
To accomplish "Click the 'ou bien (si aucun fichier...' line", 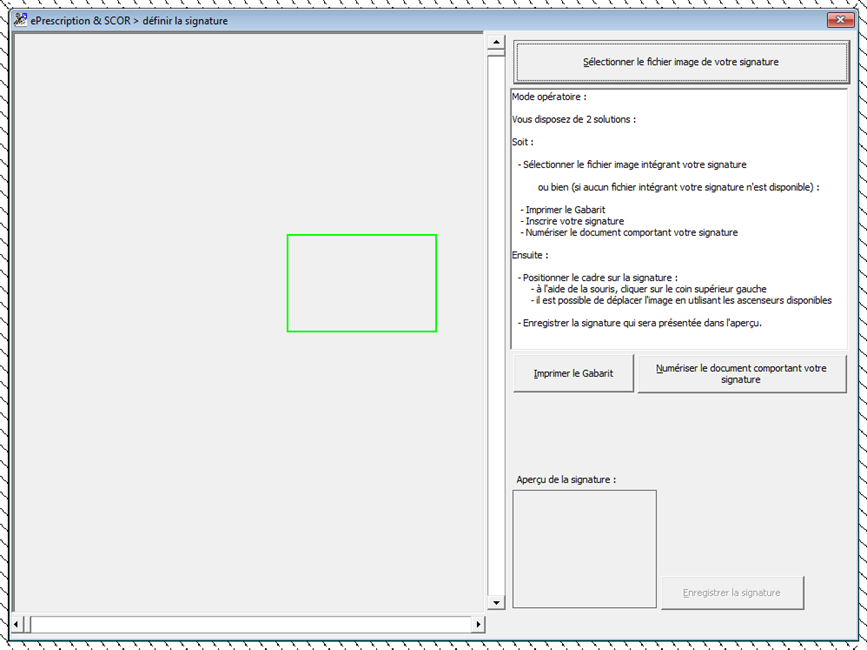I will pyautogui.click(x=678, y=187).
